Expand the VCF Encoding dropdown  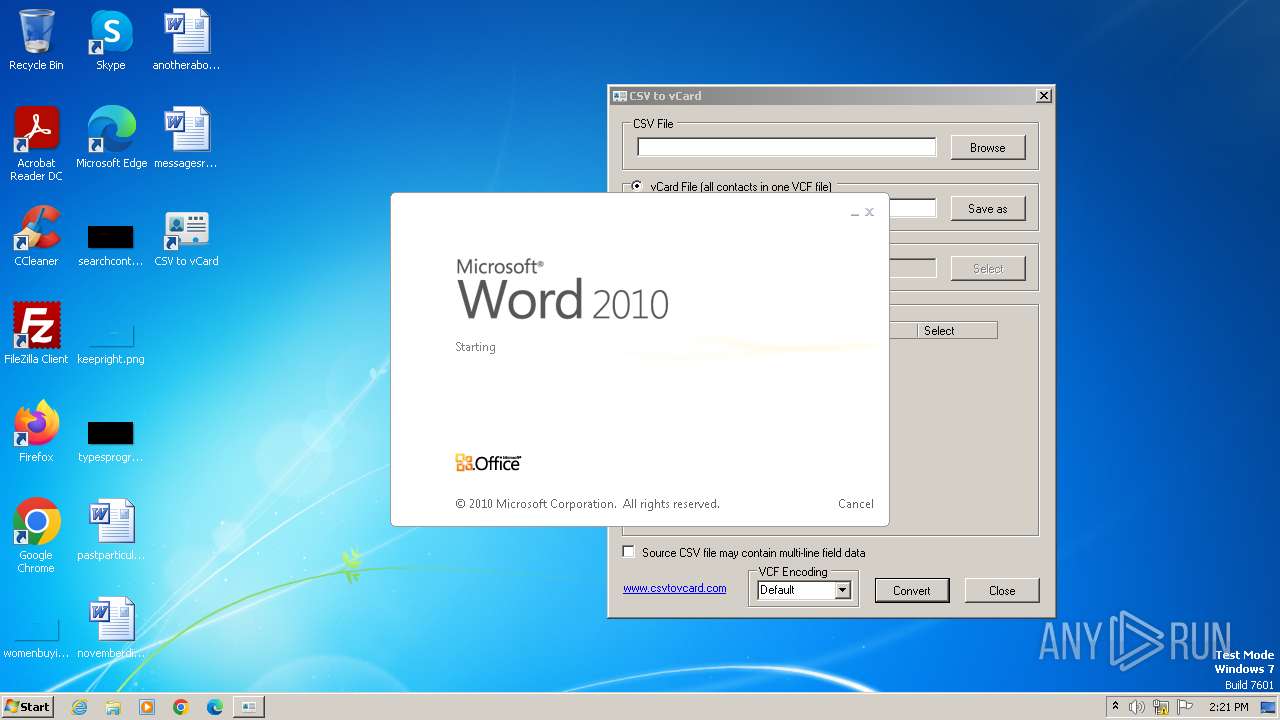pyautogui.click(x=842, y=590)
